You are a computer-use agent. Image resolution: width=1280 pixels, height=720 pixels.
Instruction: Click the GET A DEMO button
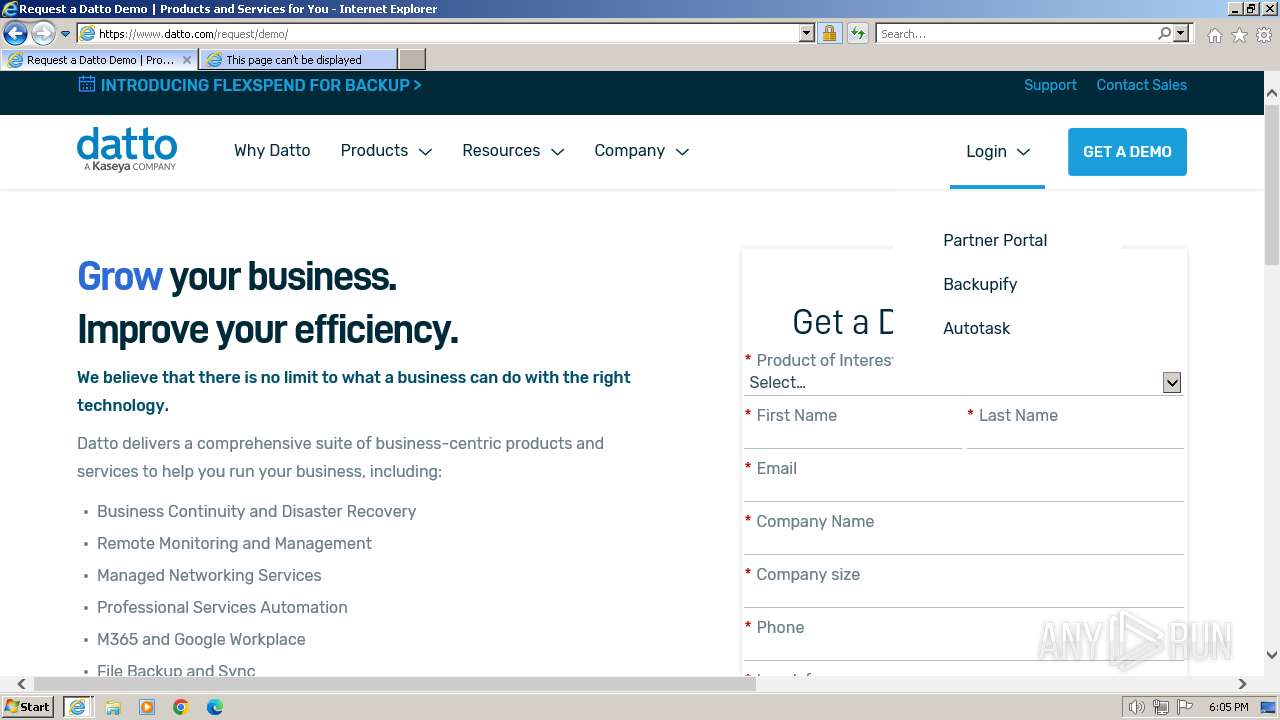[x=1127, y=152]
